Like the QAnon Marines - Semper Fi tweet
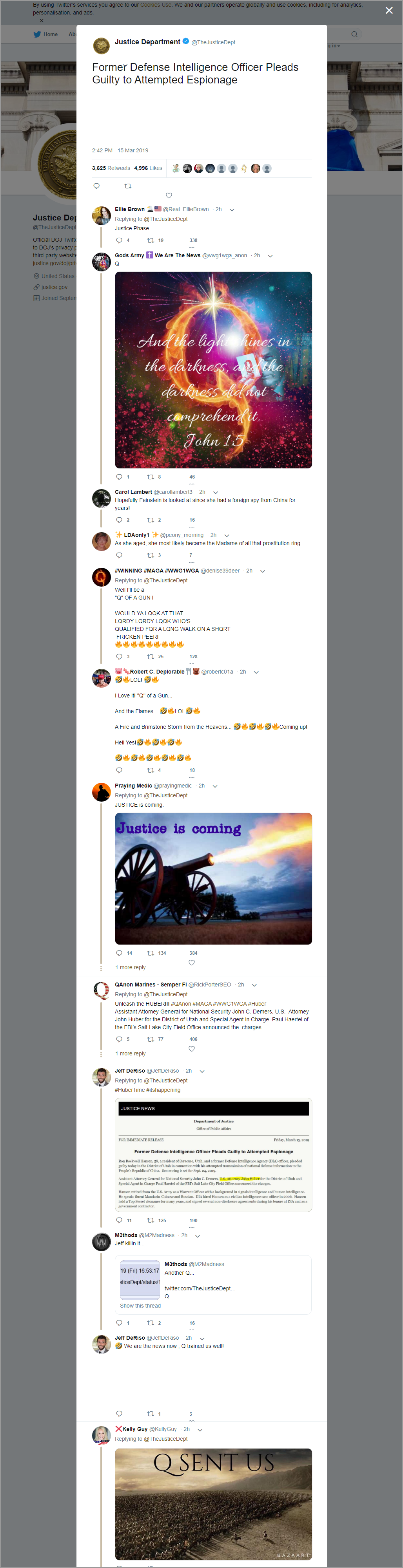The image size is (403, 1568). point(191,1048)
